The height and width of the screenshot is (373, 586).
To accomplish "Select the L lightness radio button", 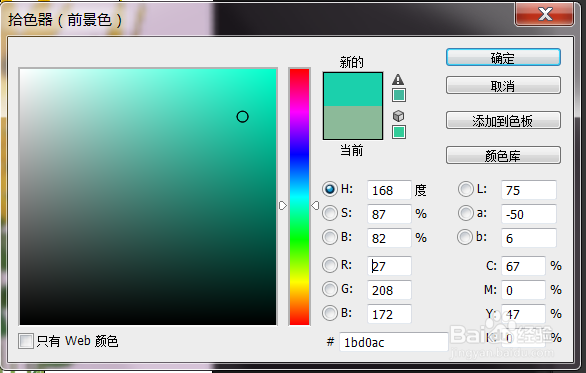I will (x=465, y=189).
